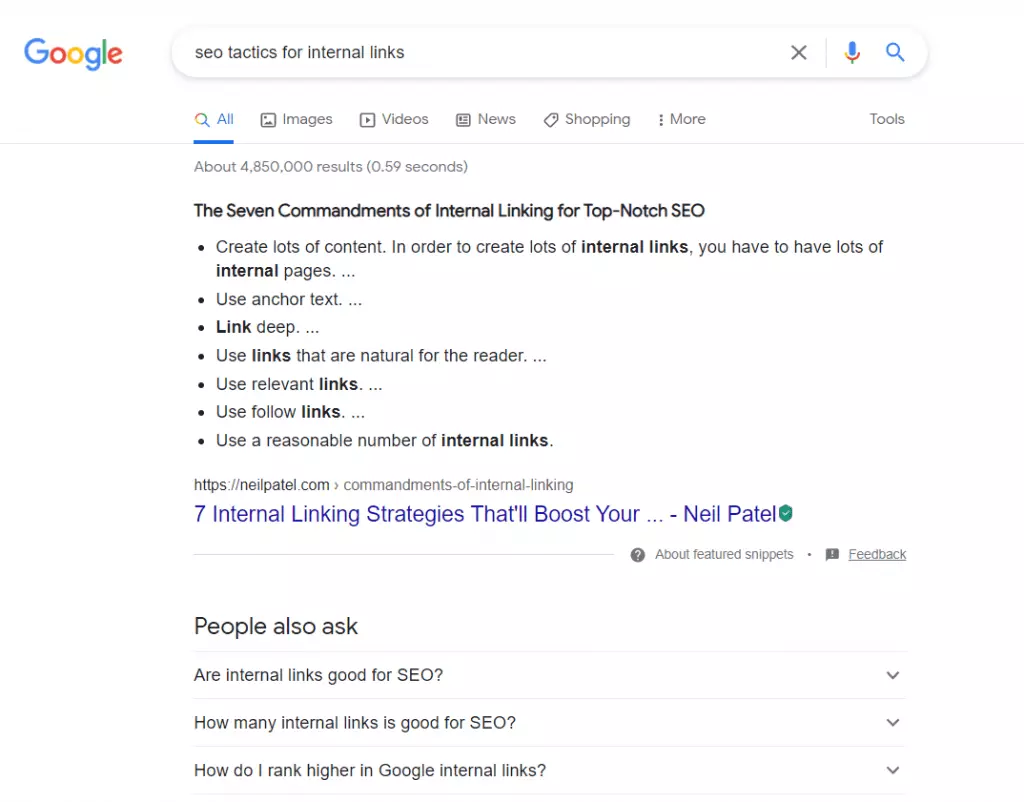Click the Feedback link
1024x802 pixels.
877,555
